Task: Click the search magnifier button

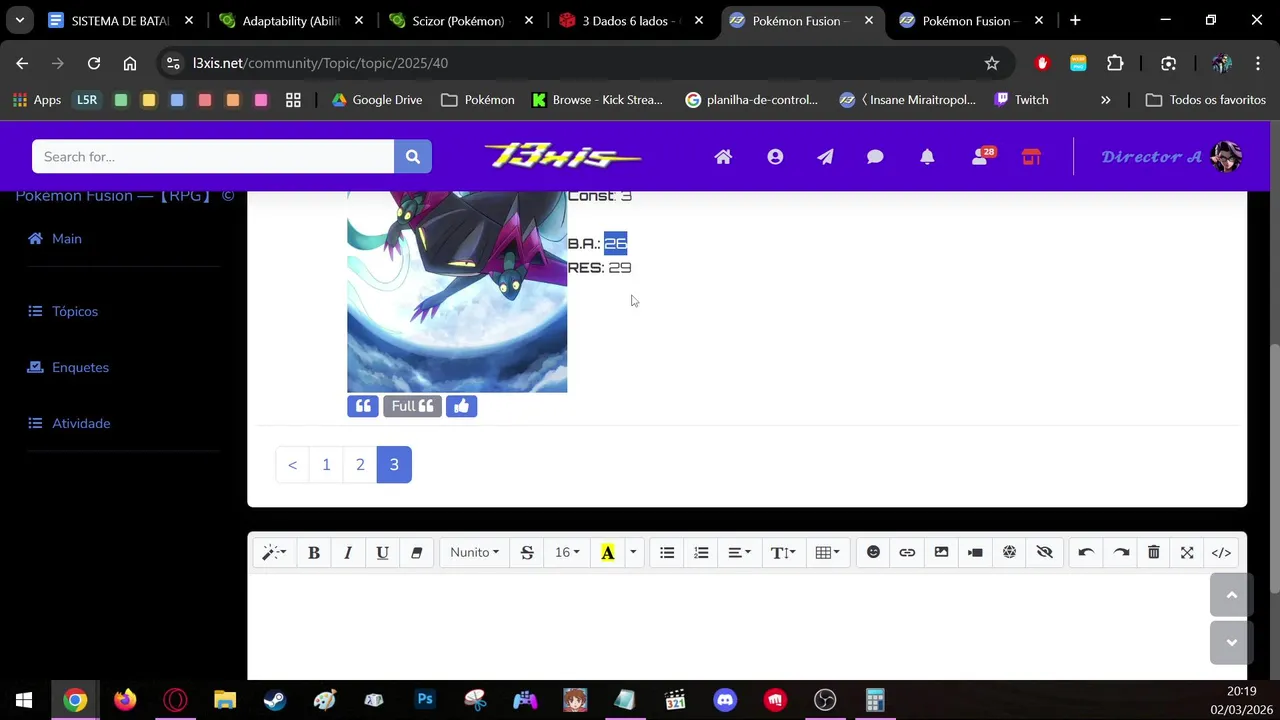Action: coord(412,157)
